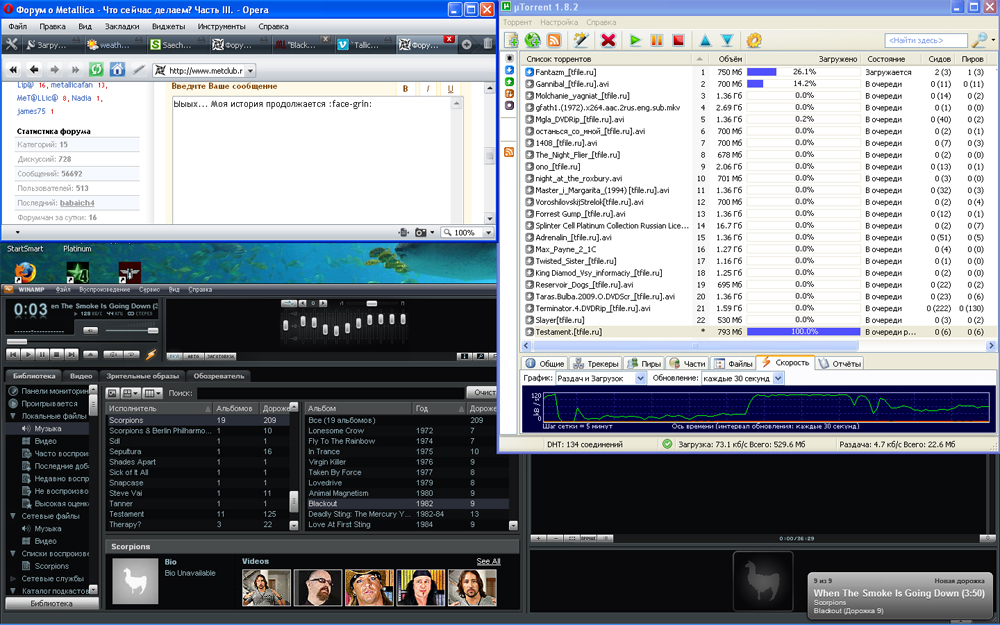1000x625 pixels.
Task: Start the selected torrent with green play icon
Action: click(634, 40)
